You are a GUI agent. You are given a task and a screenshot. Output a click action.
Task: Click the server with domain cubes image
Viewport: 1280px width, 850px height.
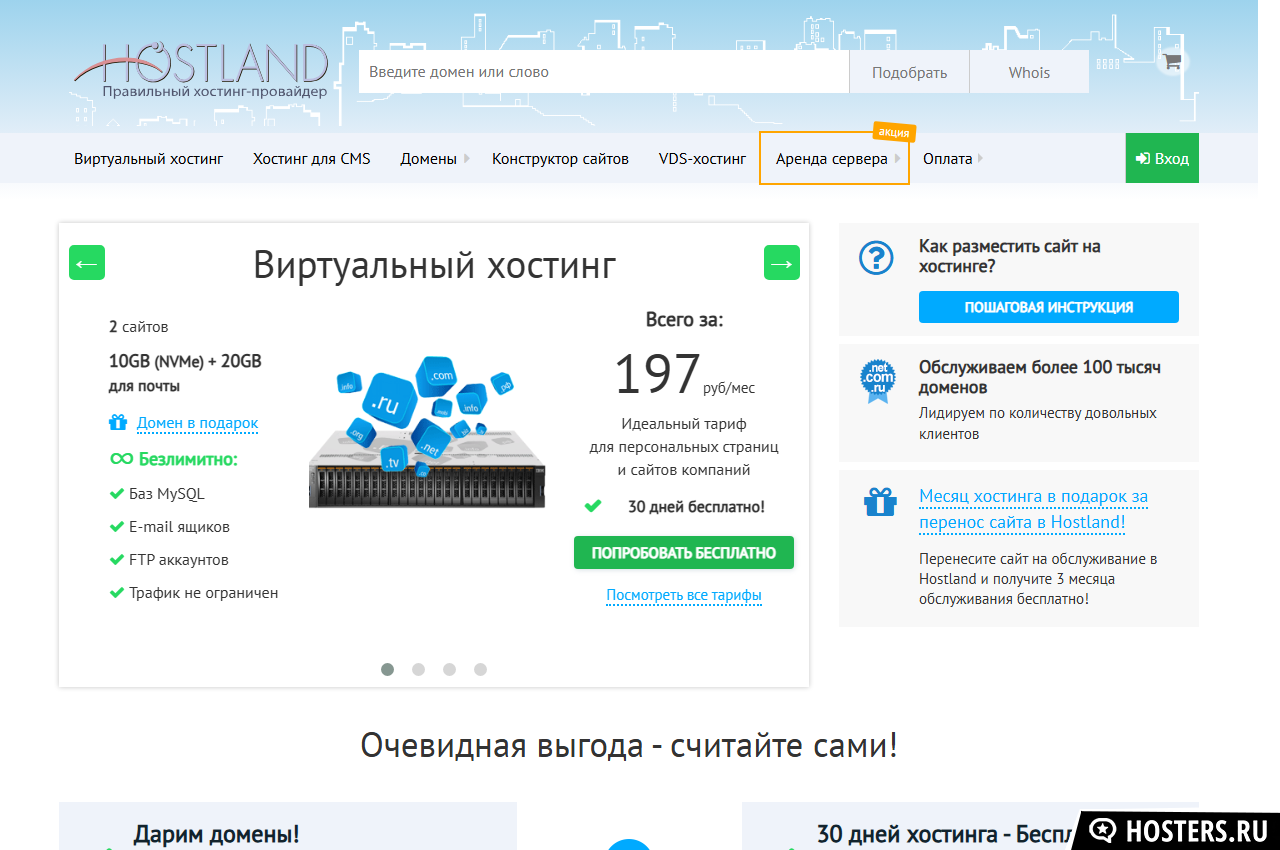click(428, 432)
